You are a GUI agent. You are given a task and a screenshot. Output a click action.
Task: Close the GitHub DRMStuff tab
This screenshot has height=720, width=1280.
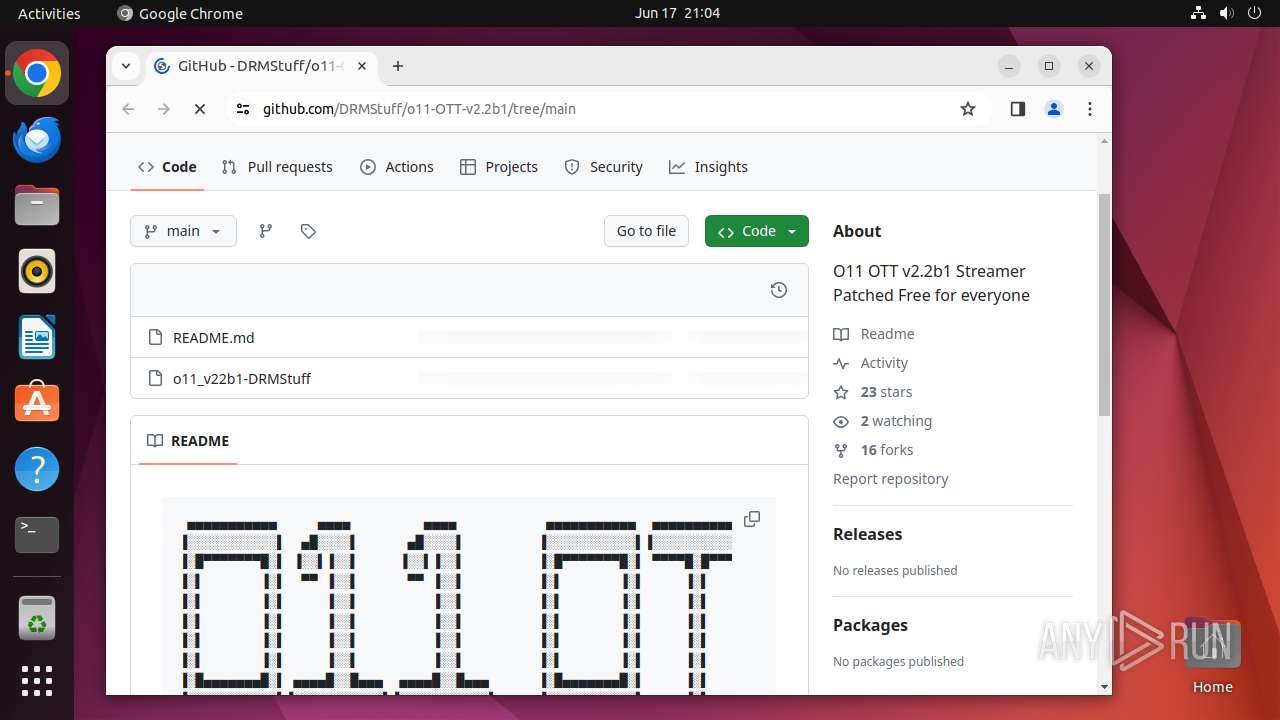[362, 66]
